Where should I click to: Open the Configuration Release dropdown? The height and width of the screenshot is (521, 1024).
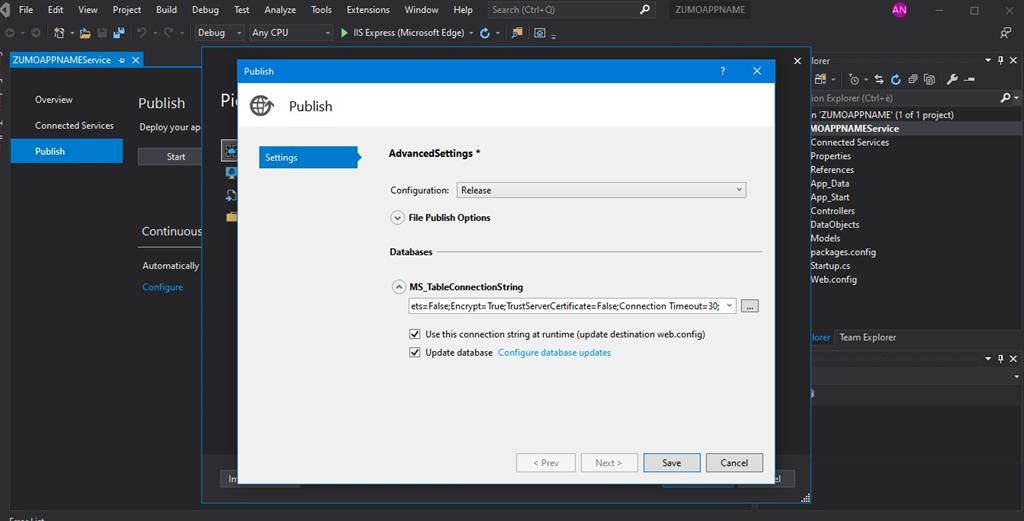(x=601, y=190)
